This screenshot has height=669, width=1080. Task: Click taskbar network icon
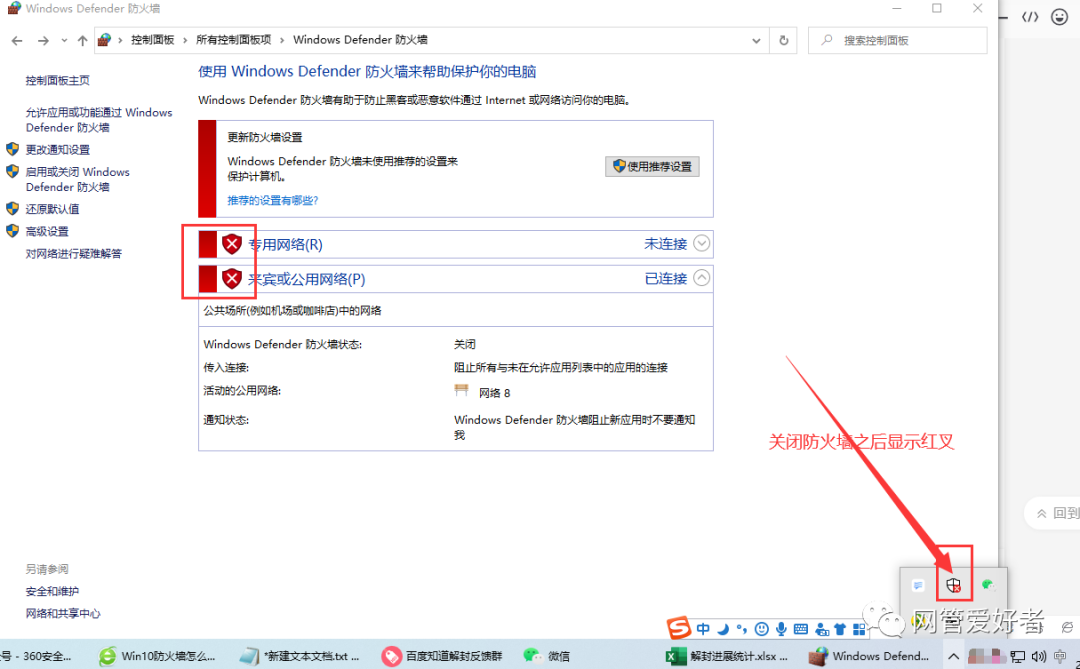[1018, 656]
